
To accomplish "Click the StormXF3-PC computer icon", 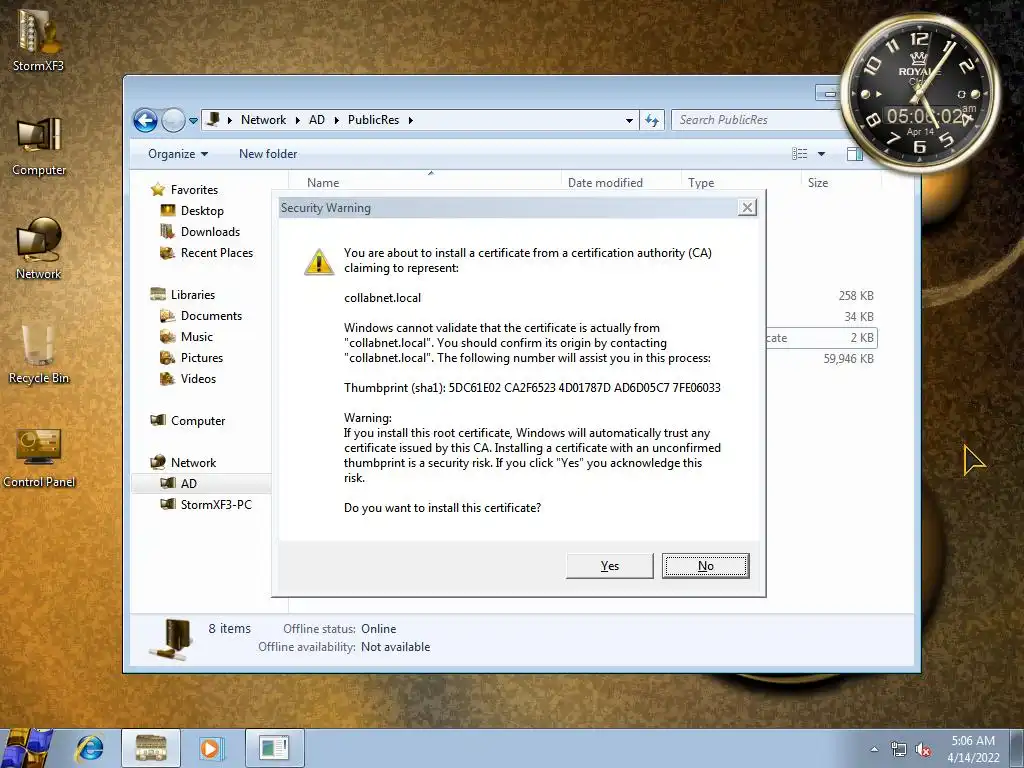I will [168, 504].
